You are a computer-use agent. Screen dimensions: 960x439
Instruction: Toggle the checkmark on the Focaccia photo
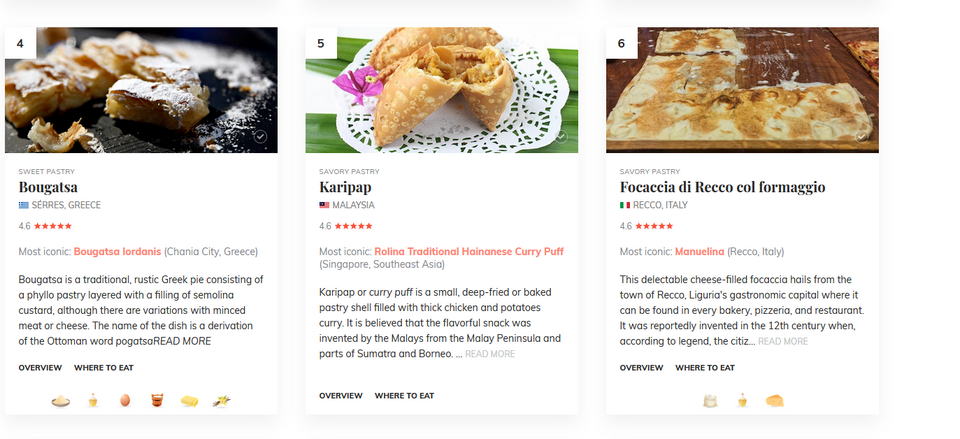[862, 137]
